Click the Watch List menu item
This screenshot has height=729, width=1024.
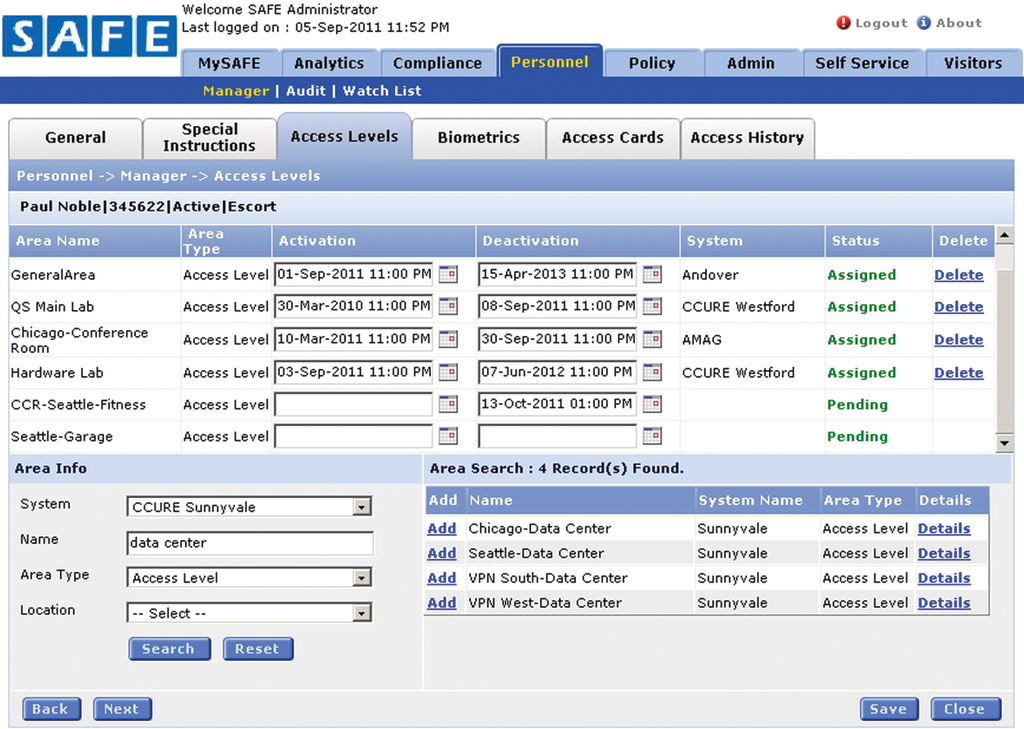[381, 90]
